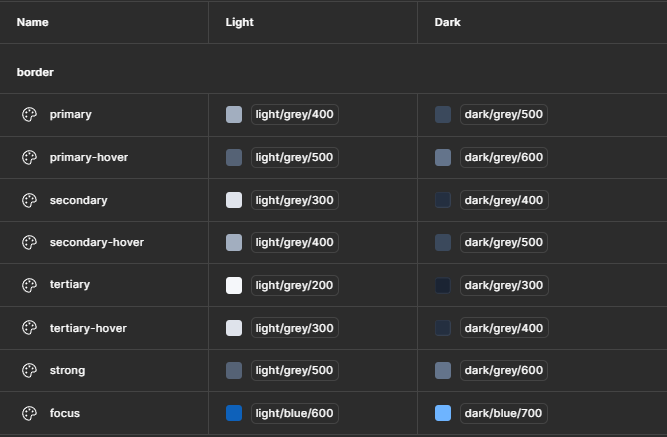Select the secondary-hover variable name
Viewport: 667px width, 437px height.
(x=97, y=243)
